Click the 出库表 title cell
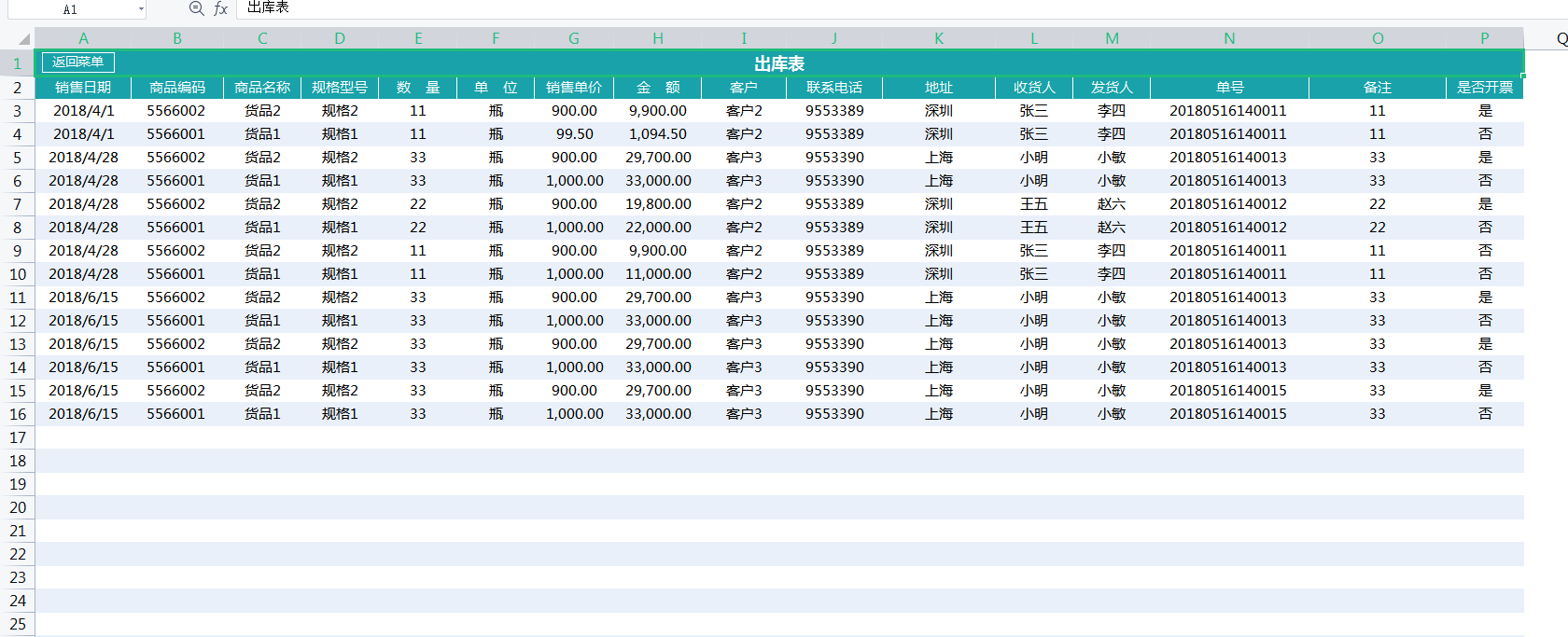 pyautogui.click(x=779, y=63)
